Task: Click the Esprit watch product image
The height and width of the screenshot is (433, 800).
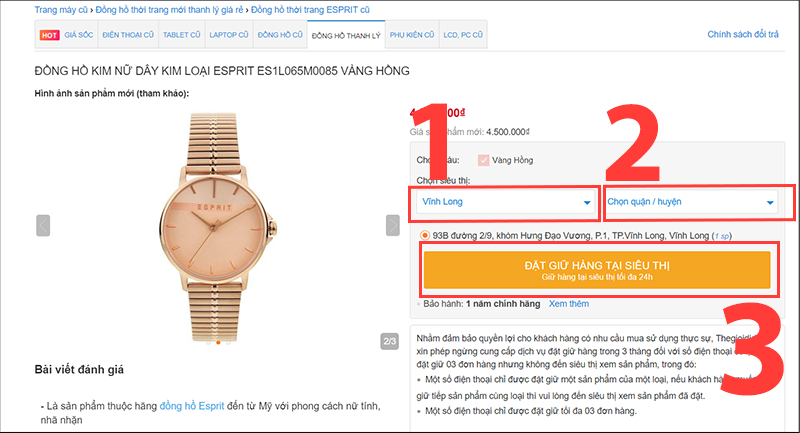Action: 217,227
